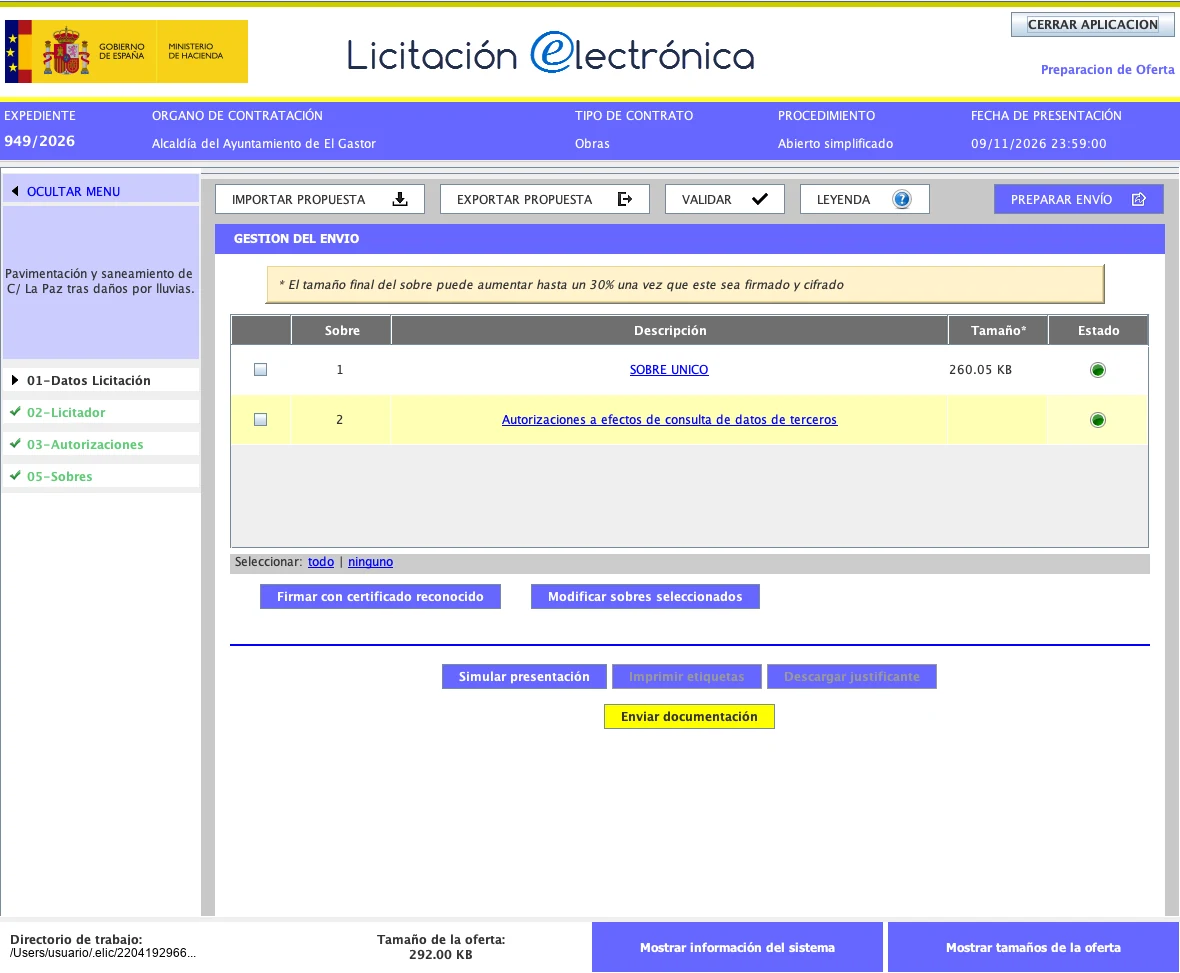Click Imprimir etiquetas button
The image size is (1180, 973).
pos(686,677)
